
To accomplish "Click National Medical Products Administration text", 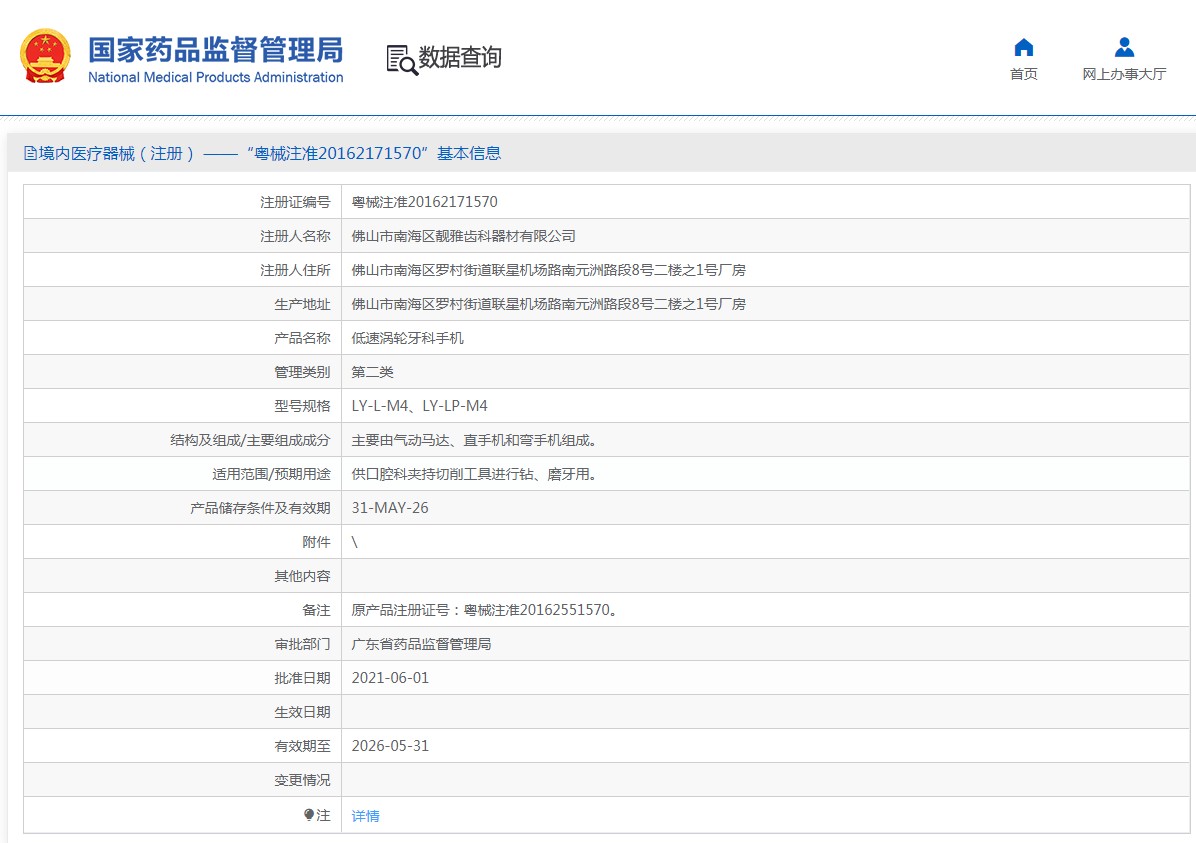I will (216, 77).
